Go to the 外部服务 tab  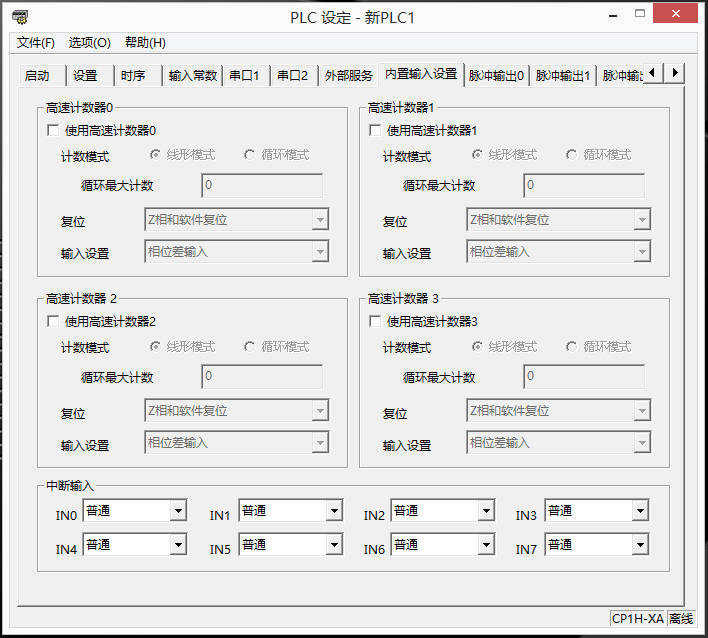pos(349,75)
